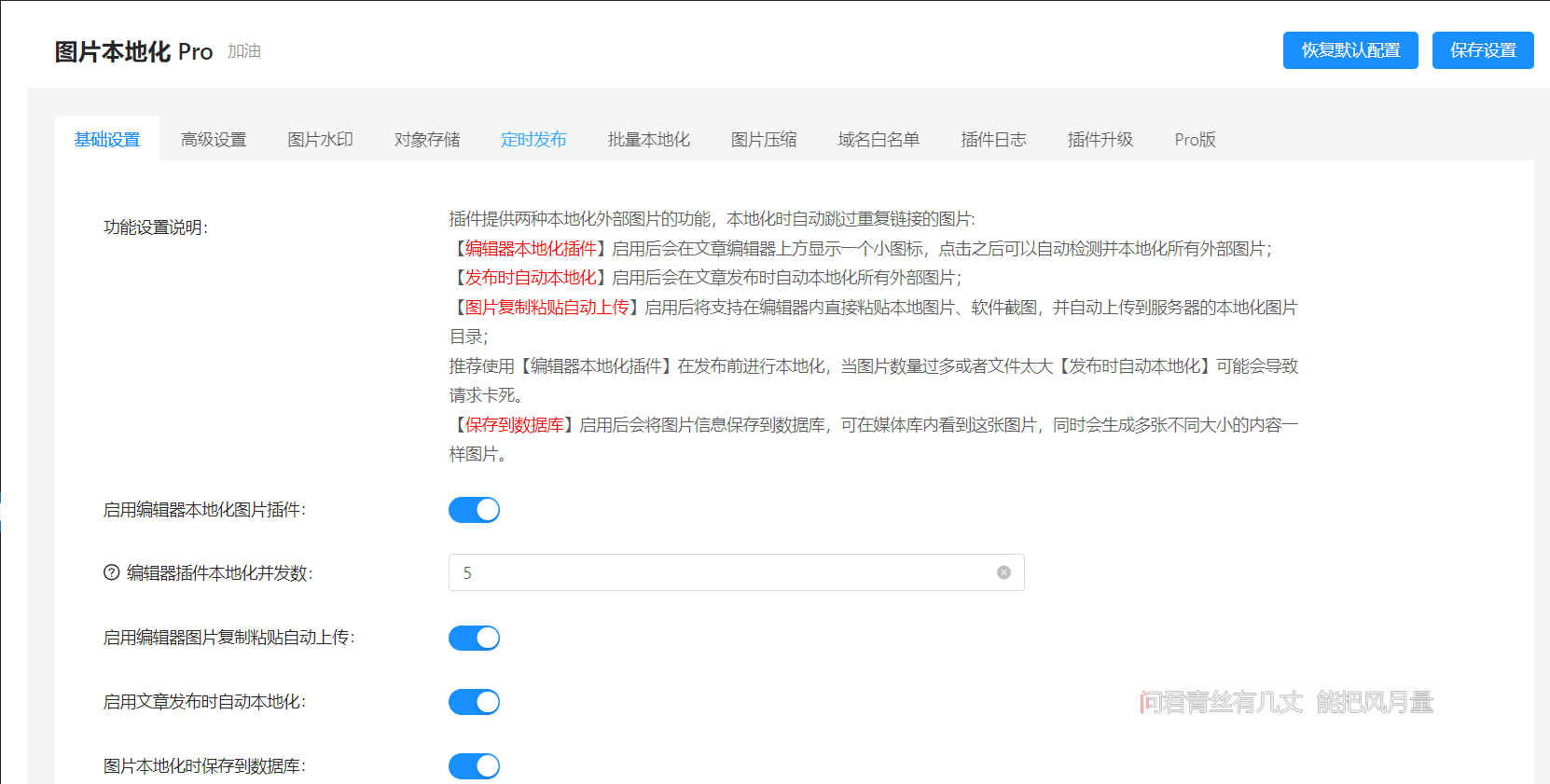1550x784 pixels.
Task: Select the 基础设置 tab
Action: pyautogui.click(x=107, y=139)
